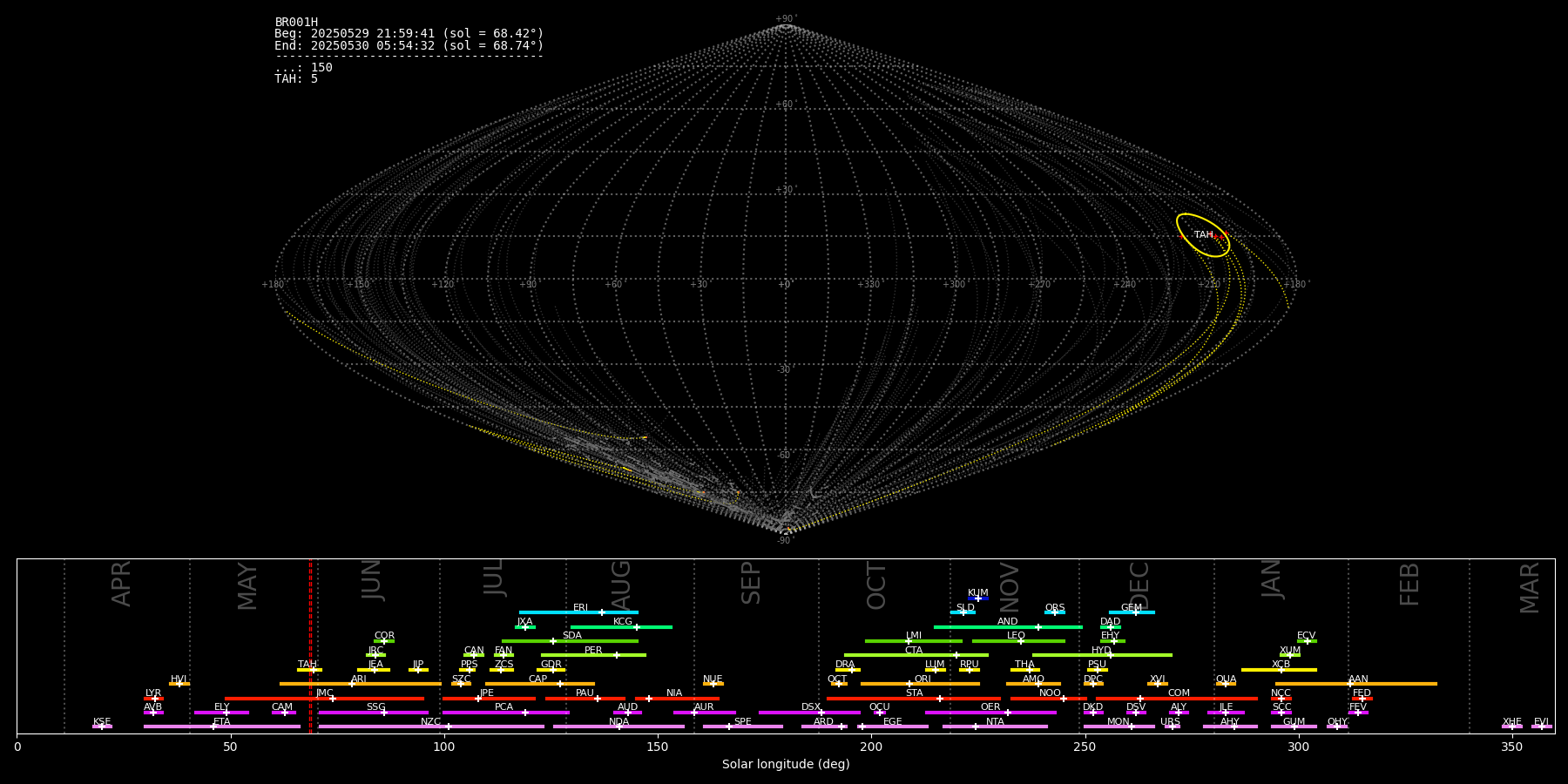Select the COR shower label

click(384, 636)
